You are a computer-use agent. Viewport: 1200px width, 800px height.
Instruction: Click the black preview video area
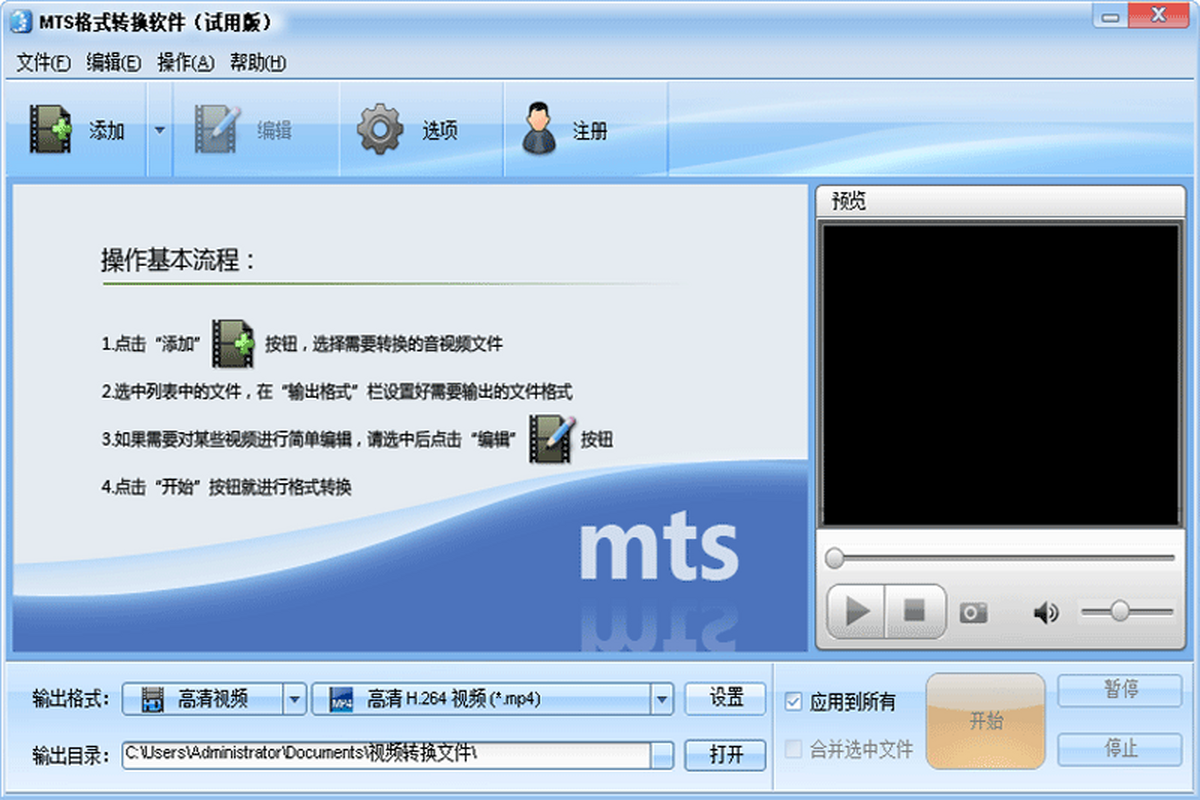pos(1000,375)
